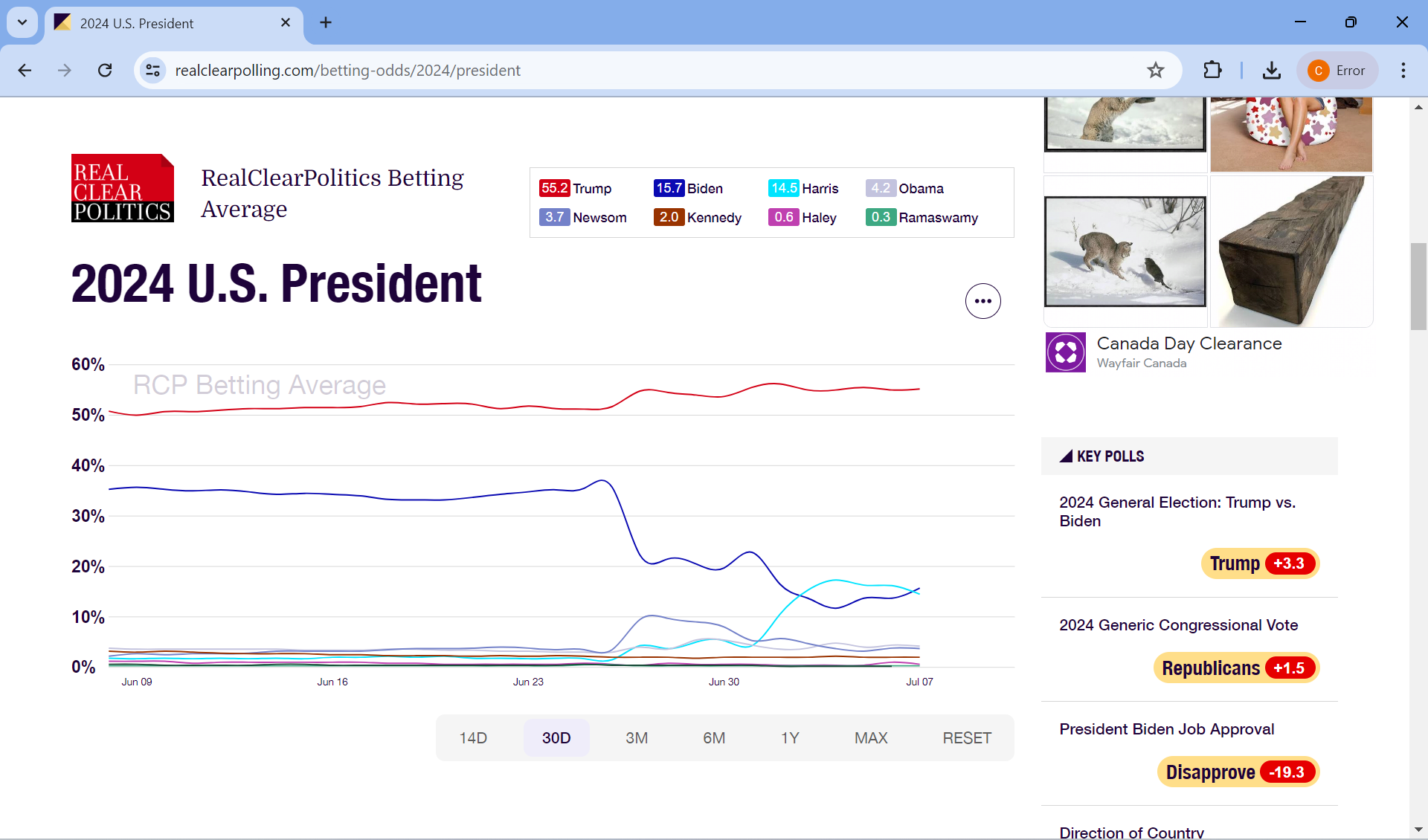The height and width of the screenshot is (840, 1428).
Task: Select the 3M time range
Action: click(x=637, y=737)
